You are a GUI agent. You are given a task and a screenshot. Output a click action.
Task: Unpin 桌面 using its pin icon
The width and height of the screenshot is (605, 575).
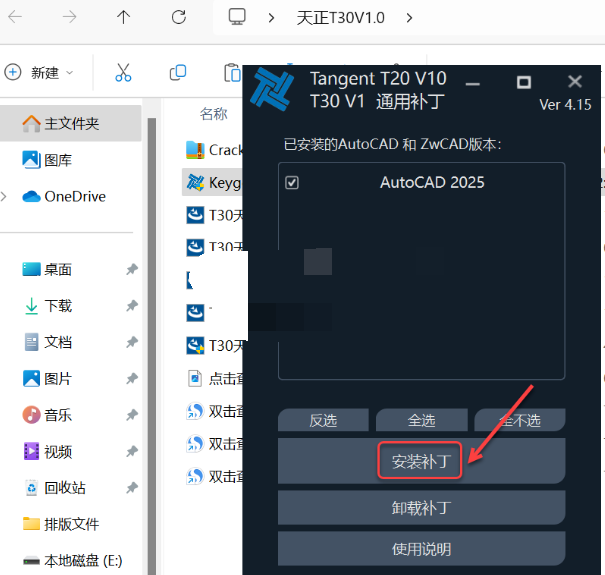click(132, 269)
